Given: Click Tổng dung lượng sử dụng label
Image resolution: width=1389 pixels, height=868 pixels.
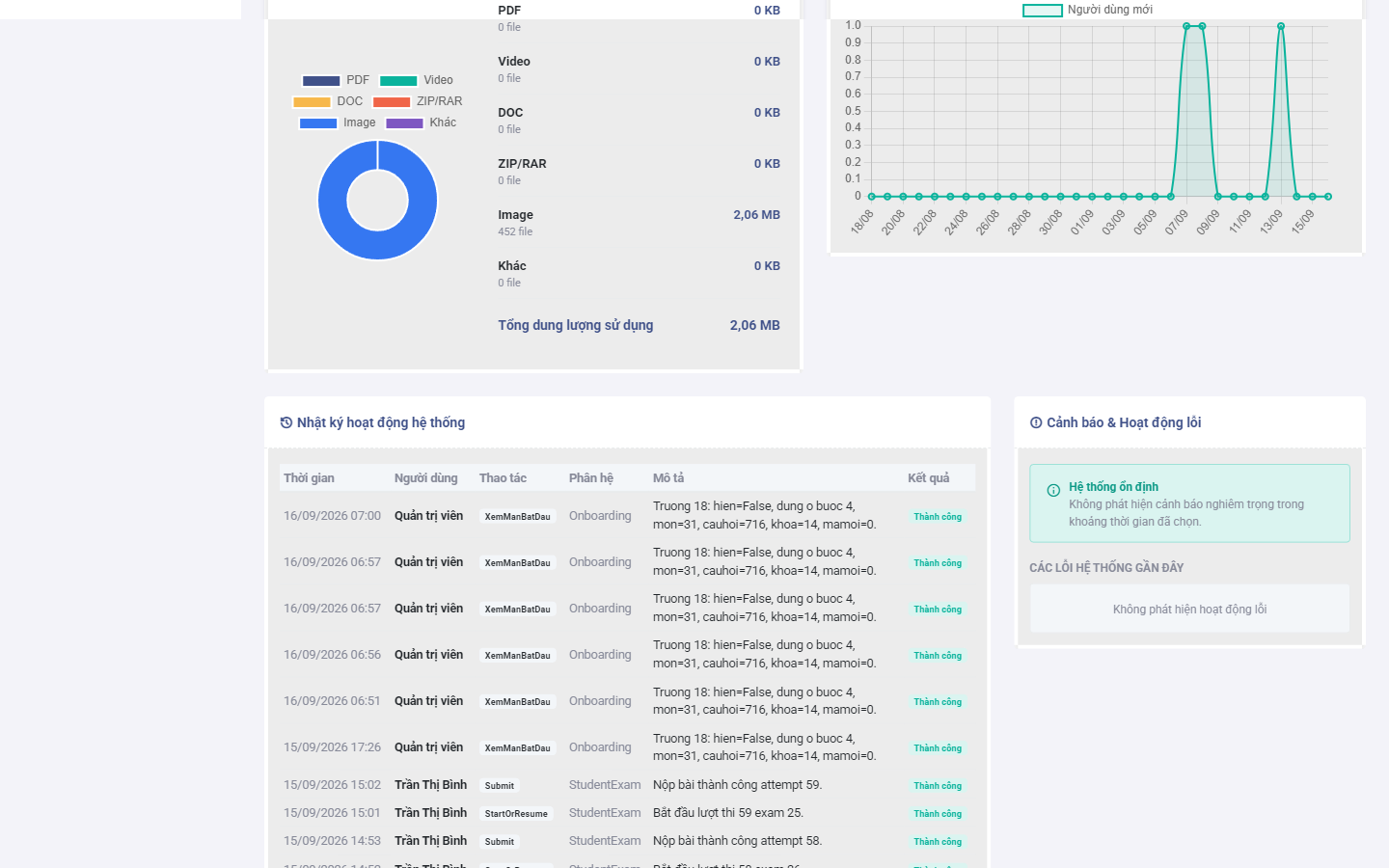Looking at the screenshot, I should coord(576,325).
